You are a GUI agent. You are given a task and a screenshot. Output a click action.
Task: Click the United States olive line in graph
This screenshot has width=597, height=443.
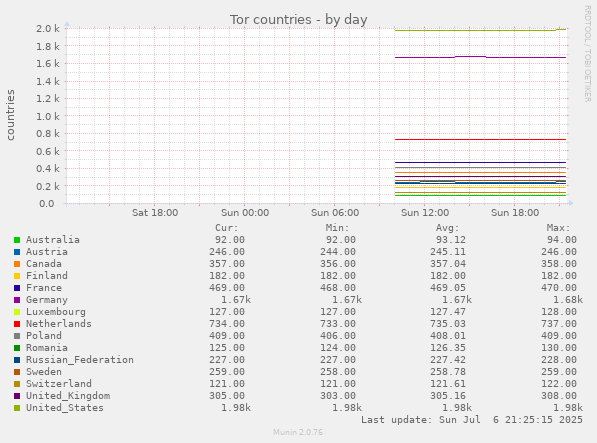pos(480,30)
